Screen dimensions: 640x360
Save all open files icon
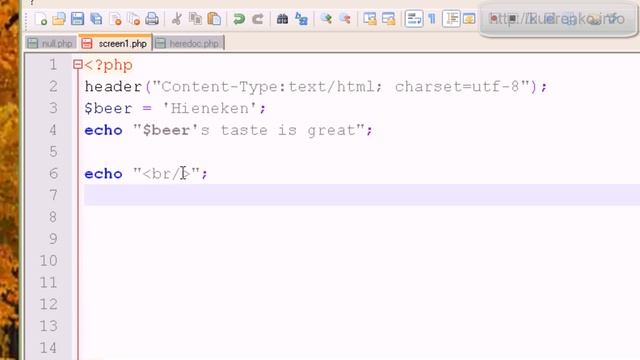tap(96, 19)
